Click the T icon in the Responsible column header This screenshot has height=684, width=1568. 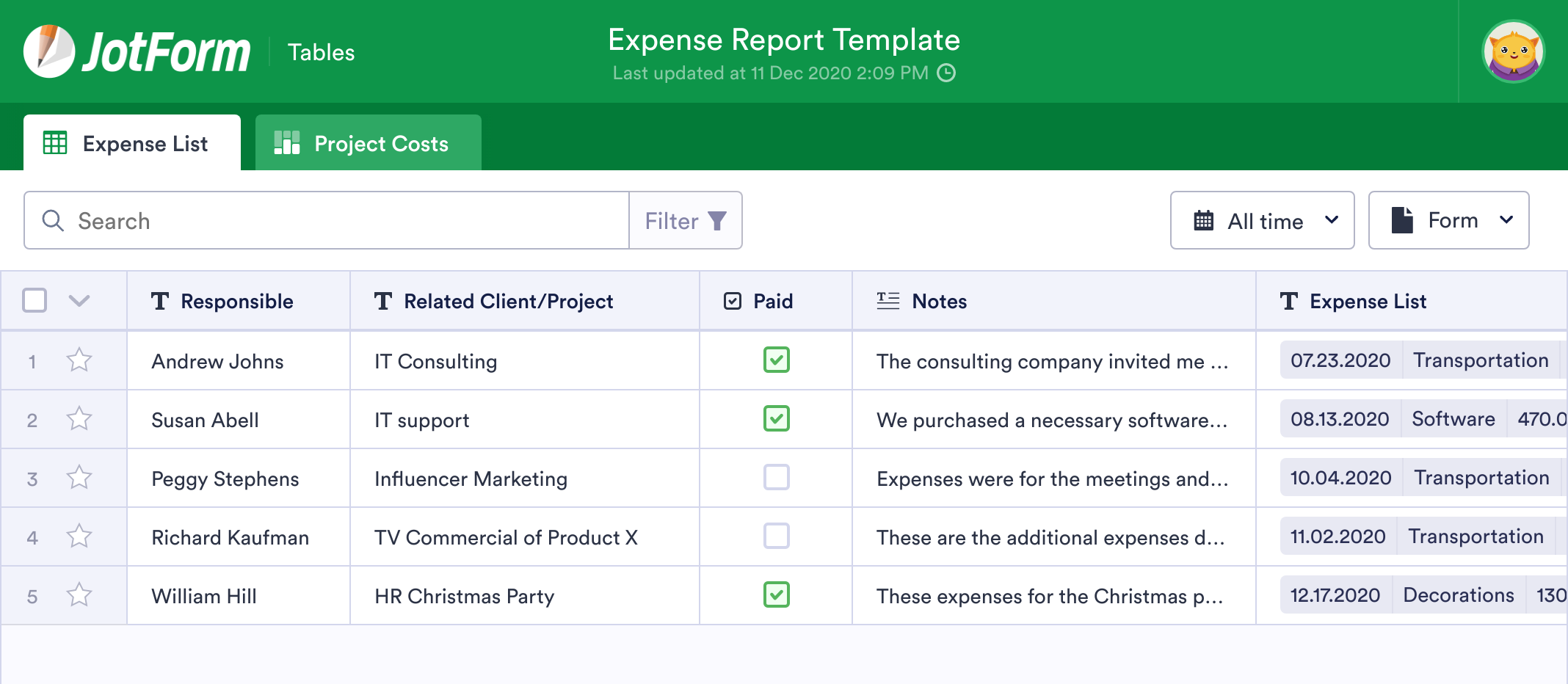161,301
